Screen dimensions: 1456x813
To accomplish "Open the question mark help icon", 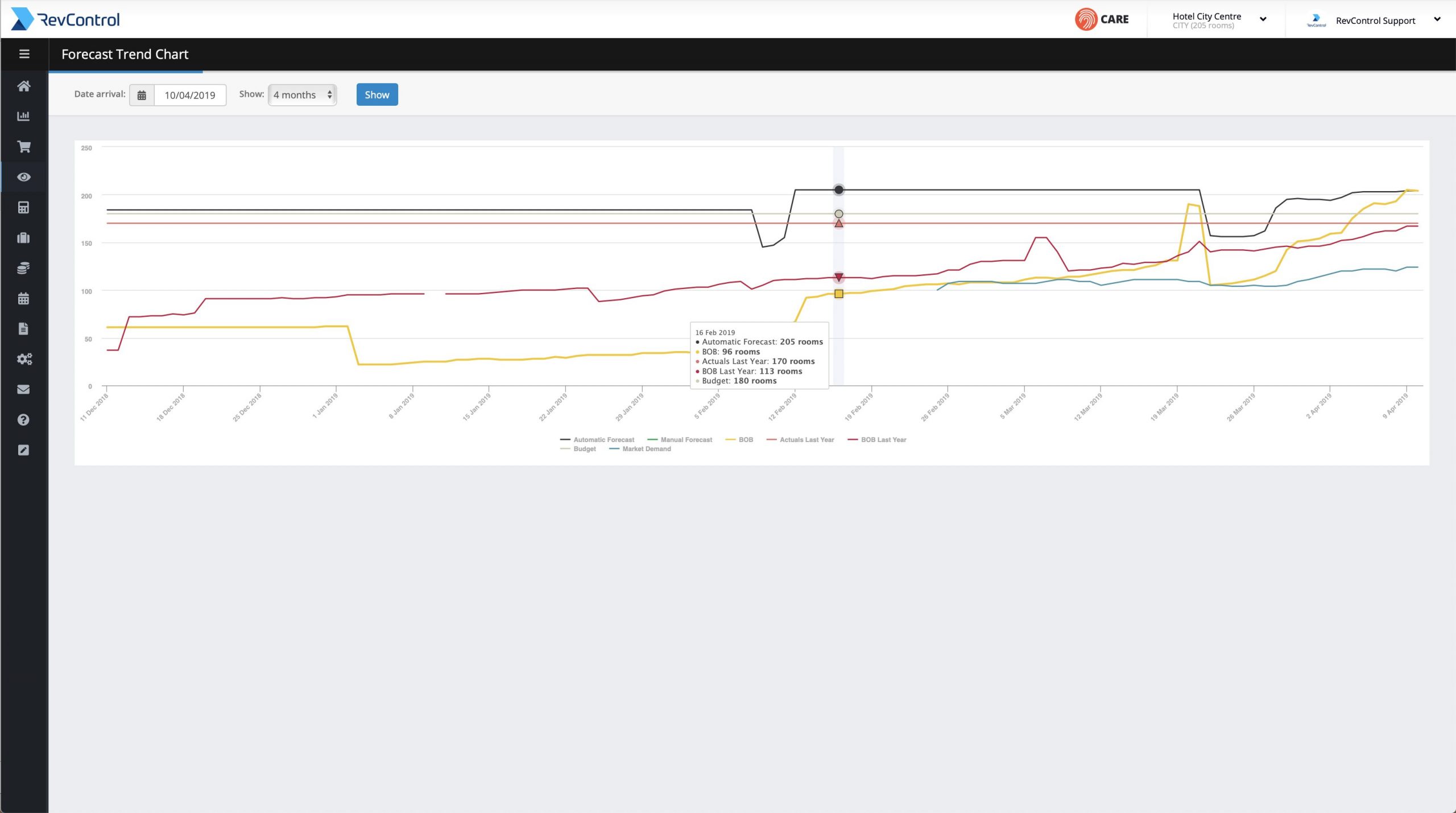I will tap(23, 420).
